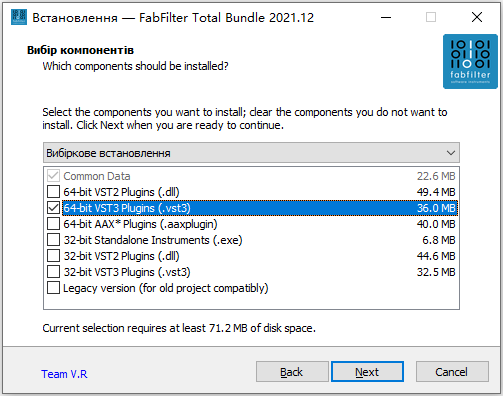Enable 64-bit VST2 Plugins (.dll) checkbox
Screen dimensions: 503x396
coord(53,192)
